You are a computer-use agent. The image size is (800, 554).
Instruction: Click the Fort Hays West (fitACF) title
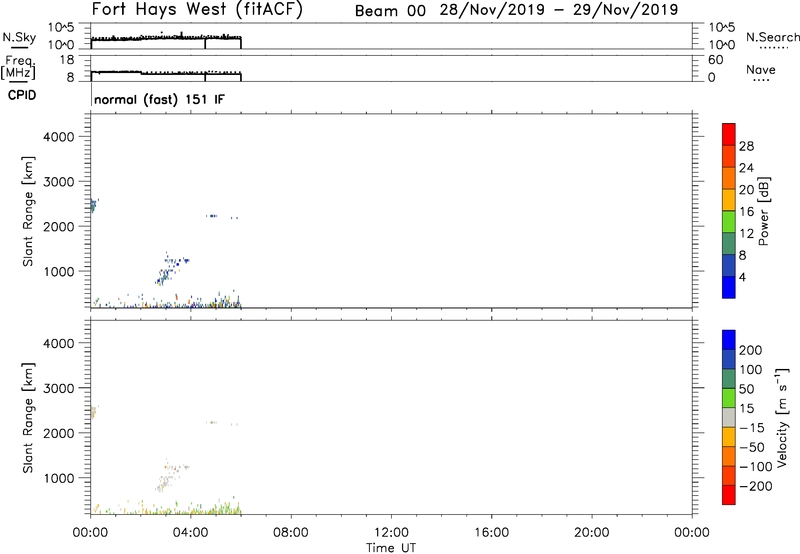coord(197,9)
